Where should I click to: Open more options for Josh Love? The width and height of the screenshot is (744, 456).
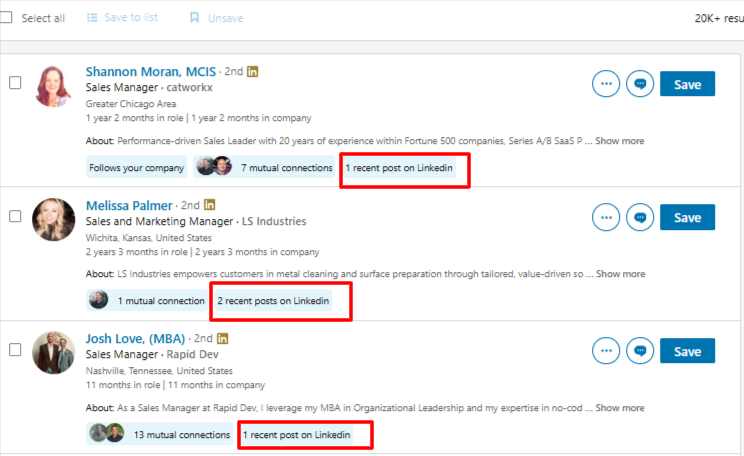click(x=606, y=351)
